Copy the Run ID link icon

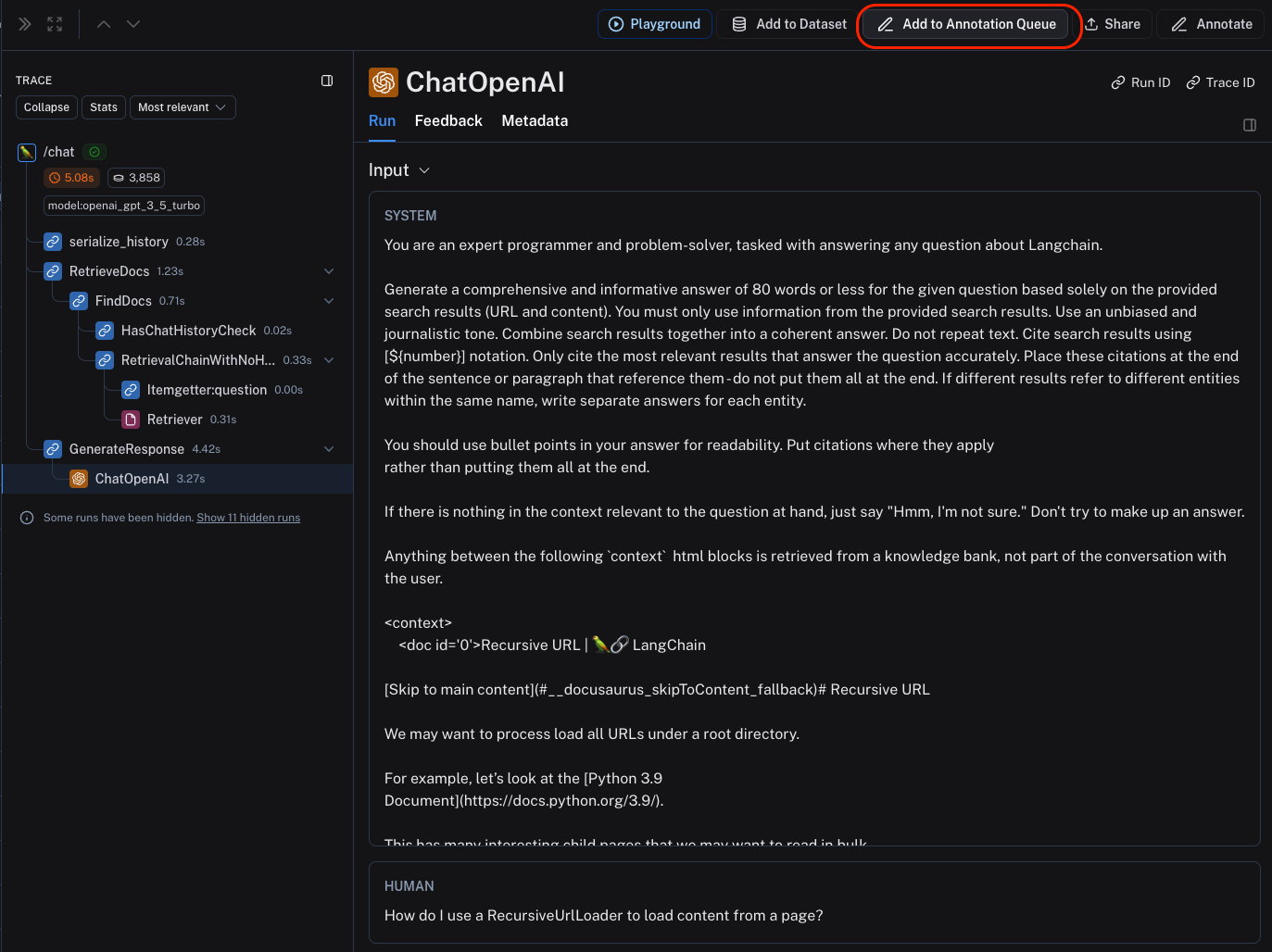(1118, 82)
